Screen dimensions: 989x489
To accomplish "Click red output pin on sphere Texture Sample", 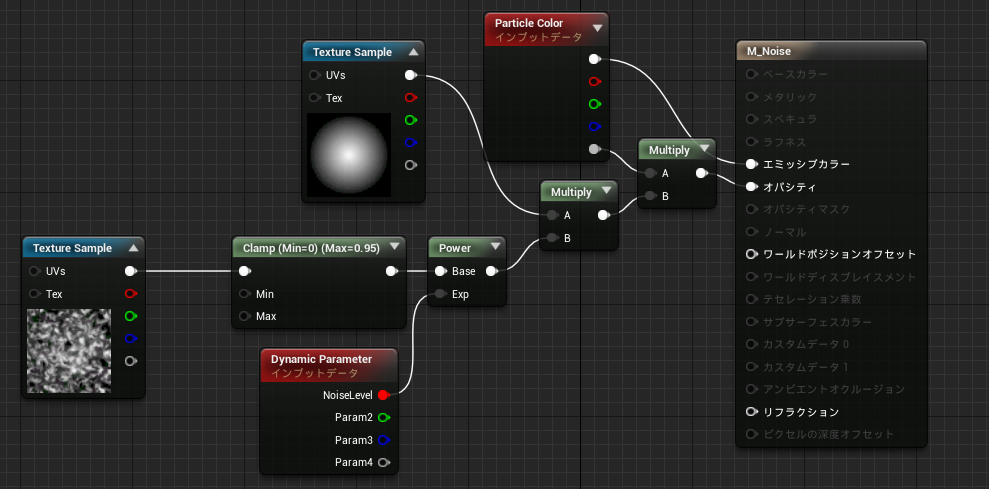I will [x=411, y=98].
